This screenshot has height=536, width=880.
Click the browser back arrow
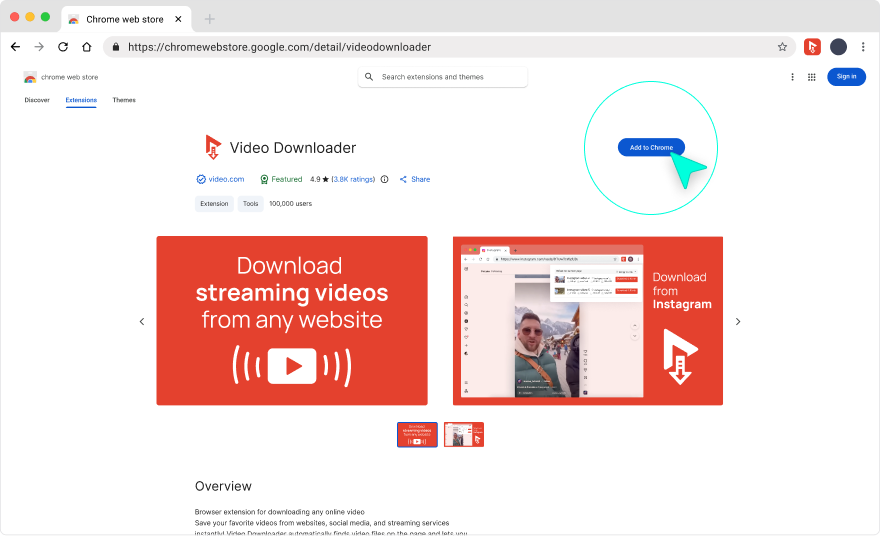[15, 47]
